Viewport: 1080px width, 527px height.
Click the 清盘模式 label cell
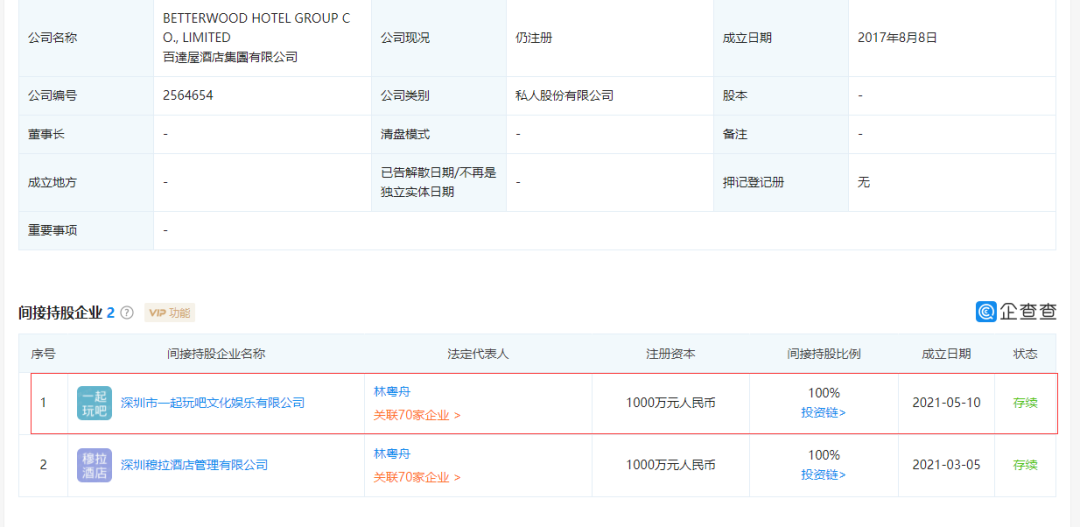click(x=439, y=134)
